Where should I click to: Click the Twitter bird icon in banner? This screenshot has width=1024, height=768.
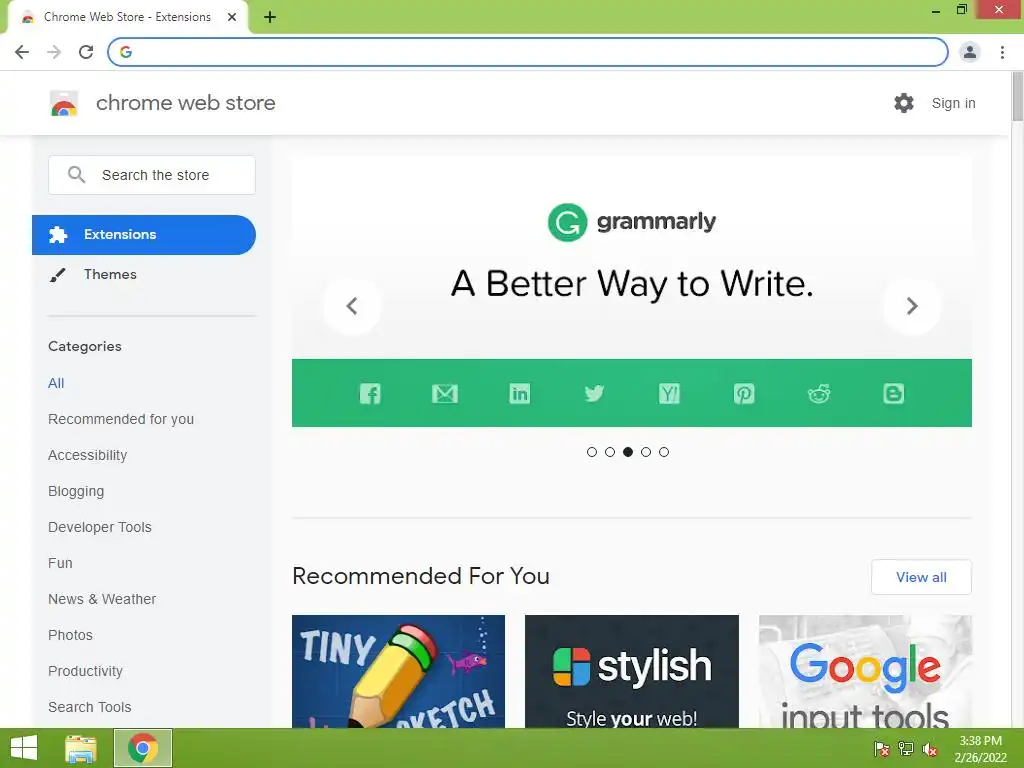coord(594,393)
